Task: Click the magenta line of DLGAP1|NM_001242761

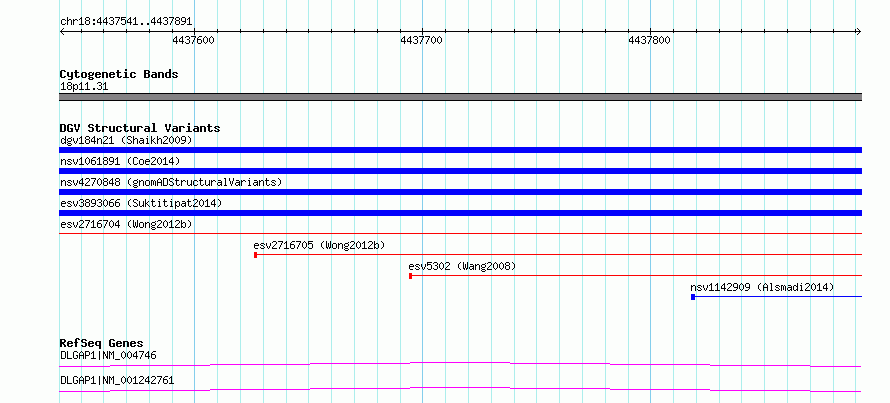Action: click(x=460, y=389)
